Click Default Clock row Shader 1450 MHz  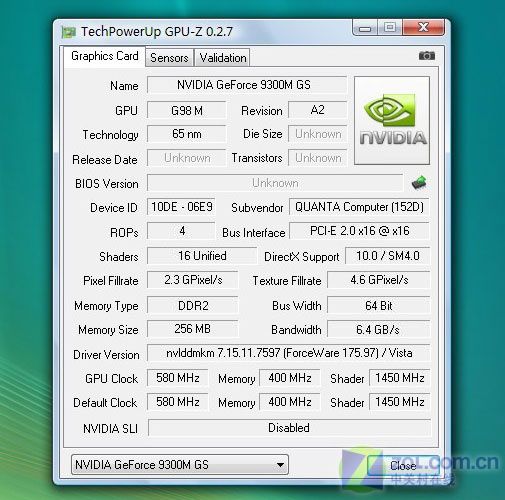pos(400,402)
